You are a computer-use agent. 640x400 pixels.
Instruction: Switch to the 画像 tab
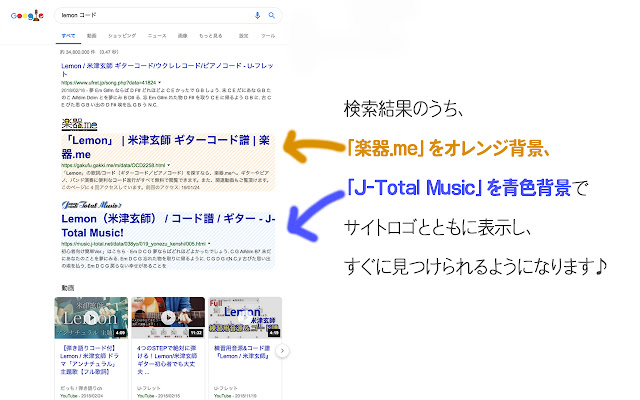[x=182, y=36]
